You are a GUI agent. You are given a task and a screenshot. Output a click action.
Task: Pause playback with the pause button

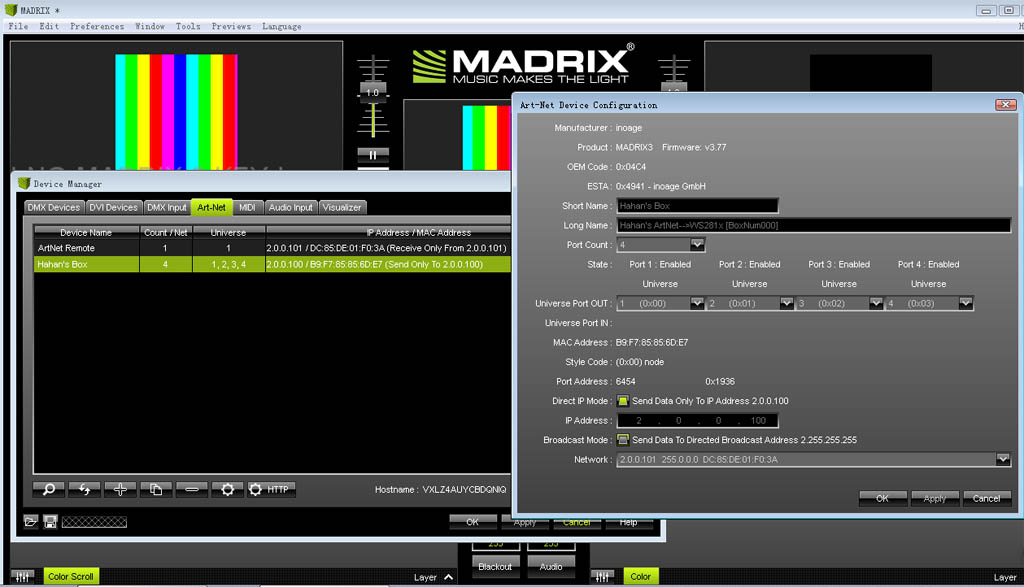tap(373, 155)
